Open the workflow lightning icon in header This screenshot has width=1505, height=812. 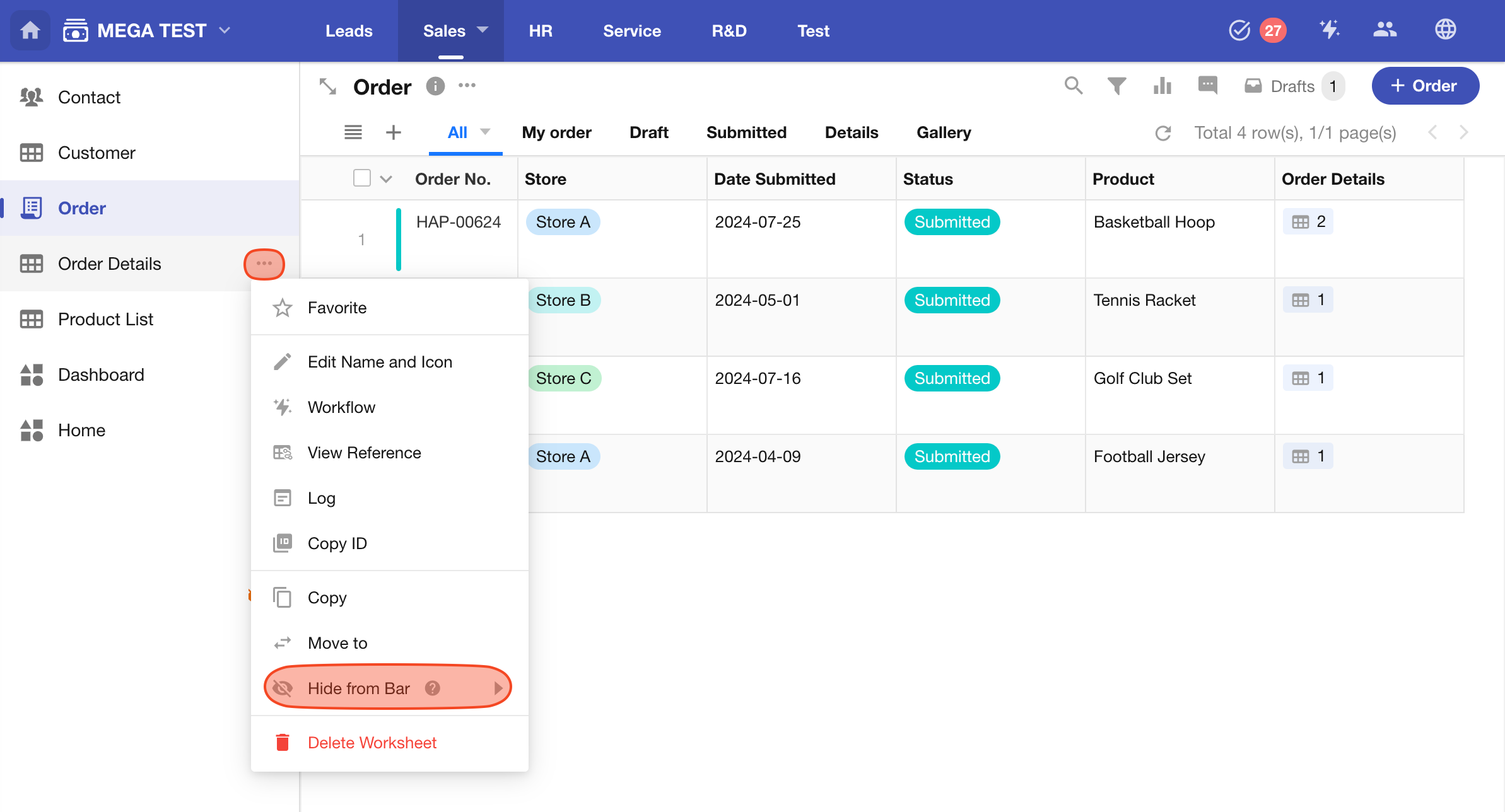[1330, 30]
